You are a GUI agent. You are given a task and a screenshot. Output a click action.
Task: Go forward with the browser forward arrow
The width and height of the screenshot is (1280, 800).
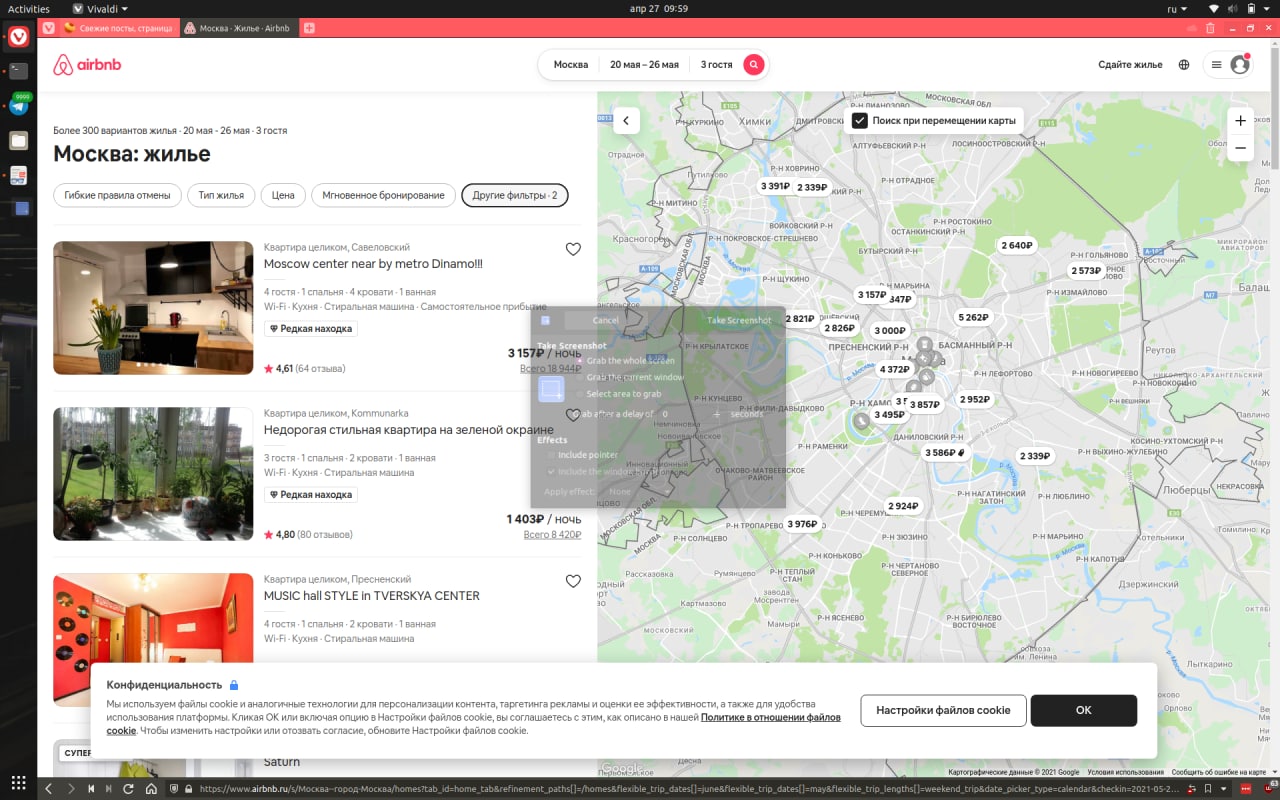pos(70,788)
